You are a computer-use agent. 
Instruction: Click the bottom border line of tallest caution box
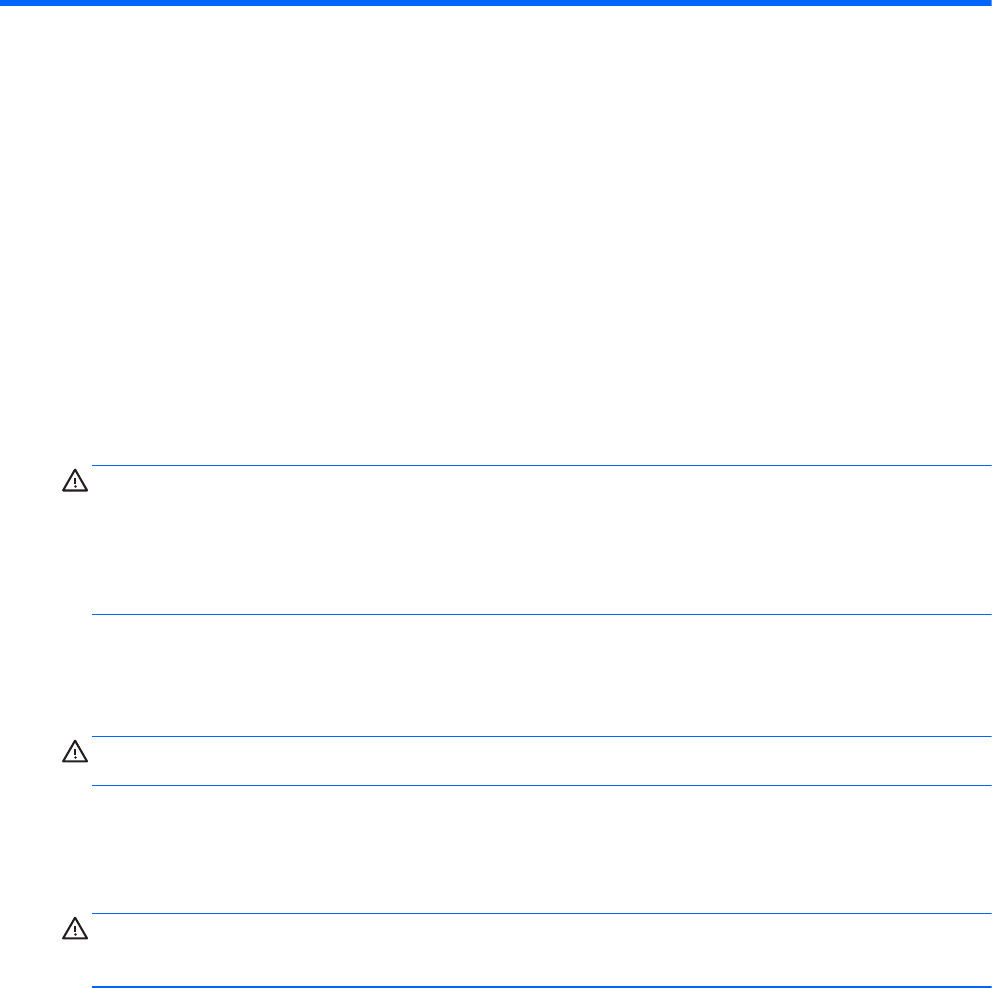(542, 614)
